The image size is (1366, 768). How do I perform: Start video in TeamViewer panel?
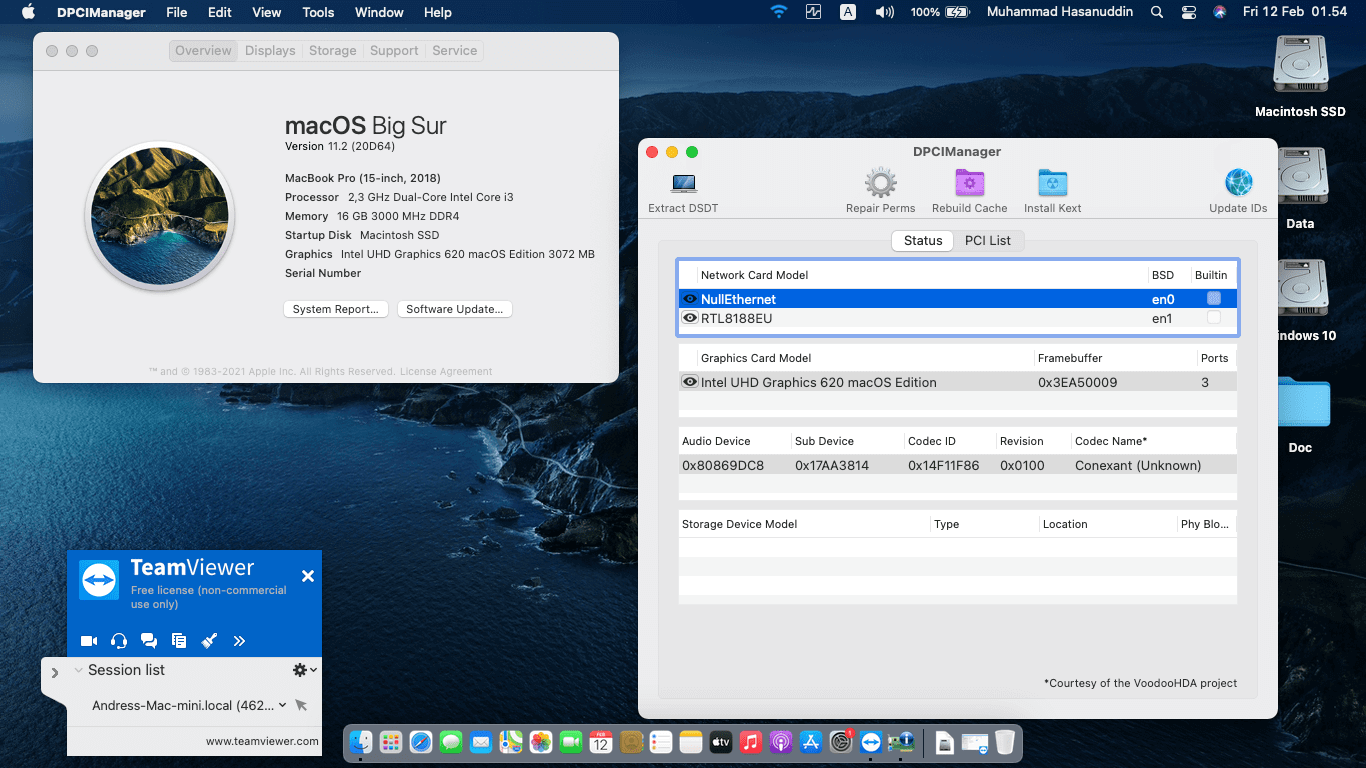pyautogui.click(x=89, y=641)
